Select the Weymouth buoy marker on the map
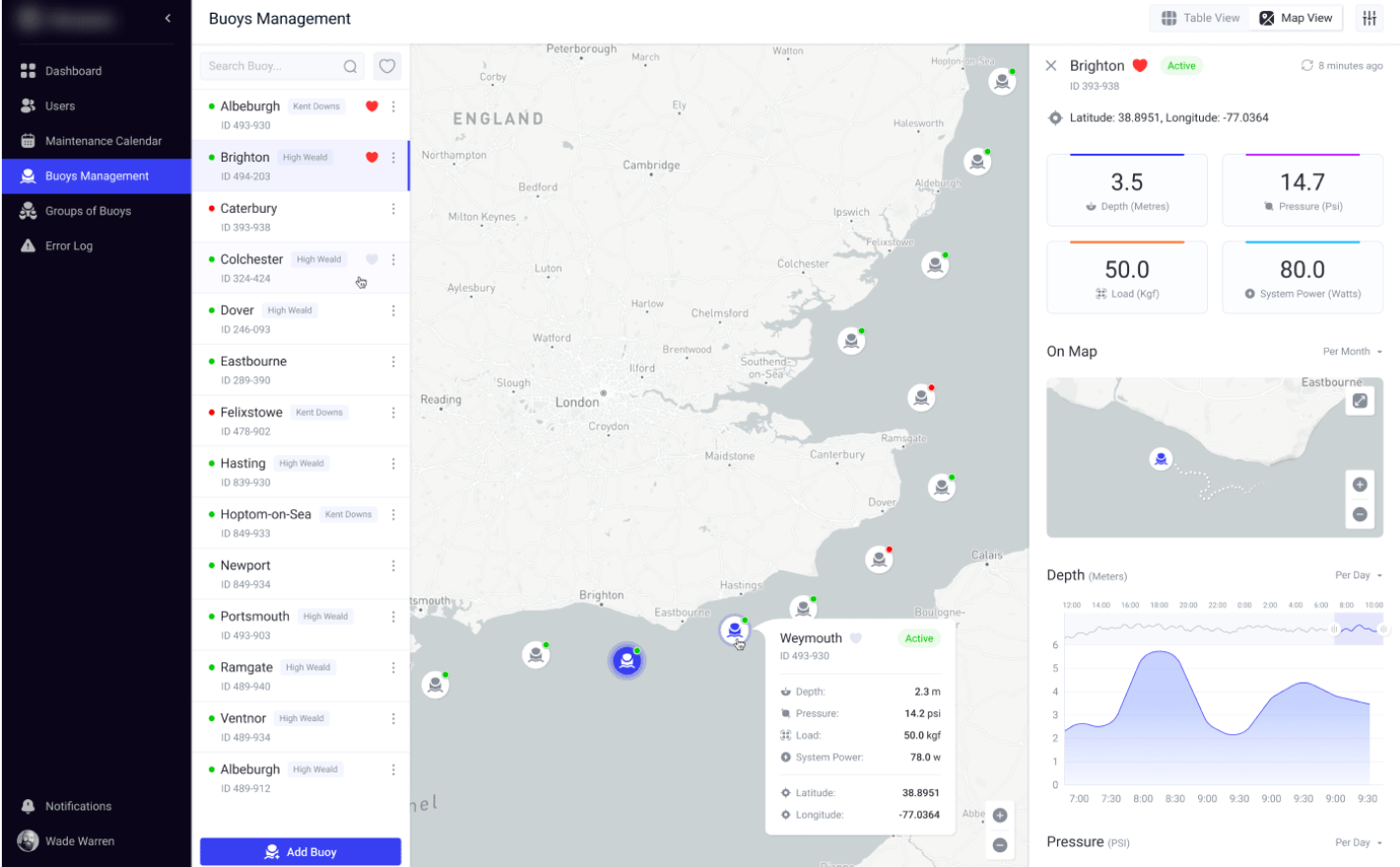 (x=734, y=629)
